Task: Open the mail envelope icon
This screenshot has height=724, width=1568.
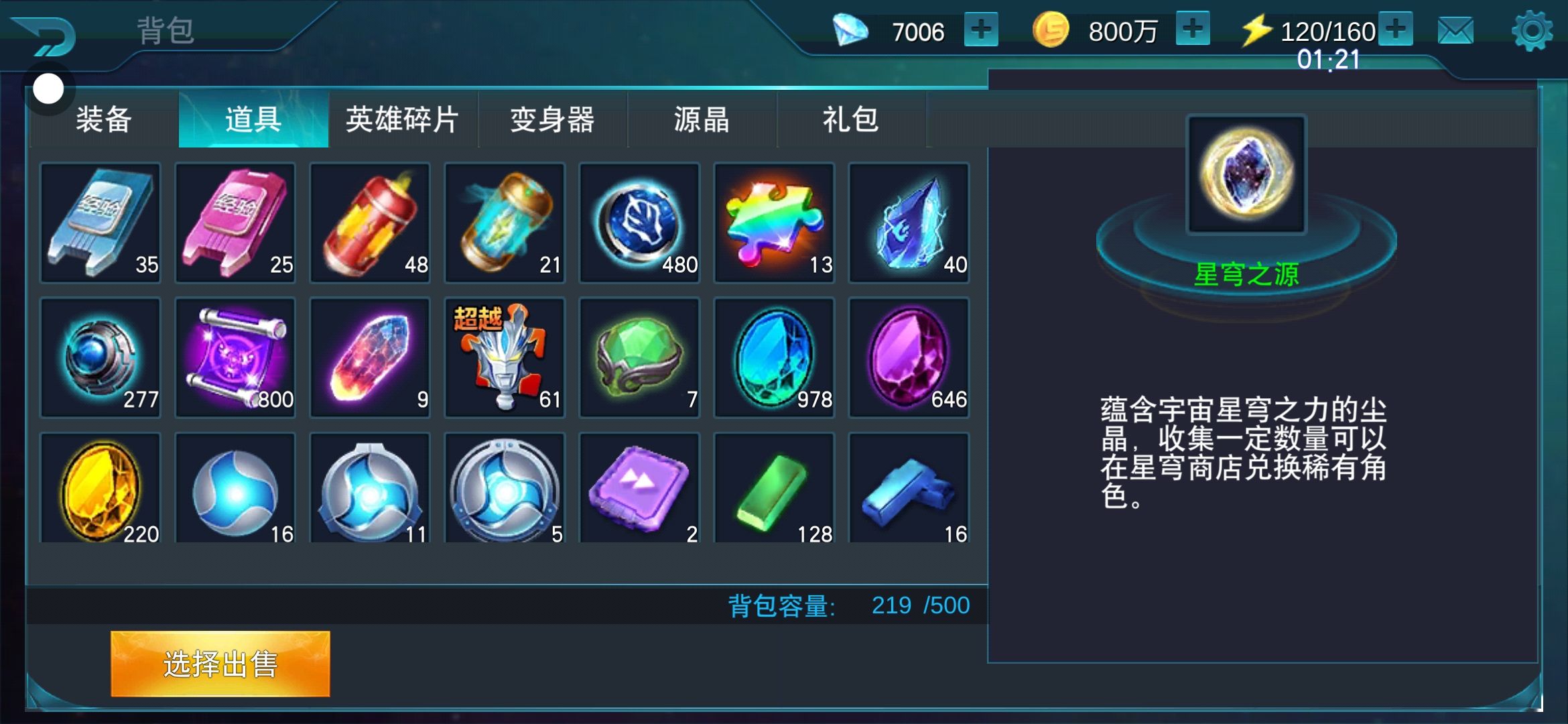Action: pos(1455,31)
